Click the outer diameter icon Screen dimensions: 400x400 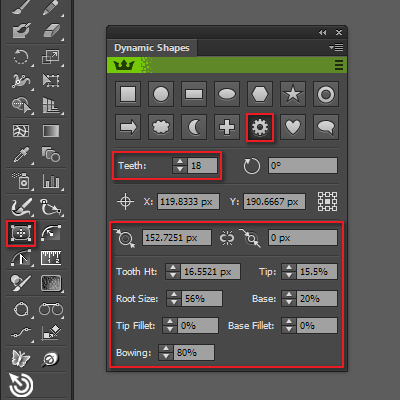point(124,238)
